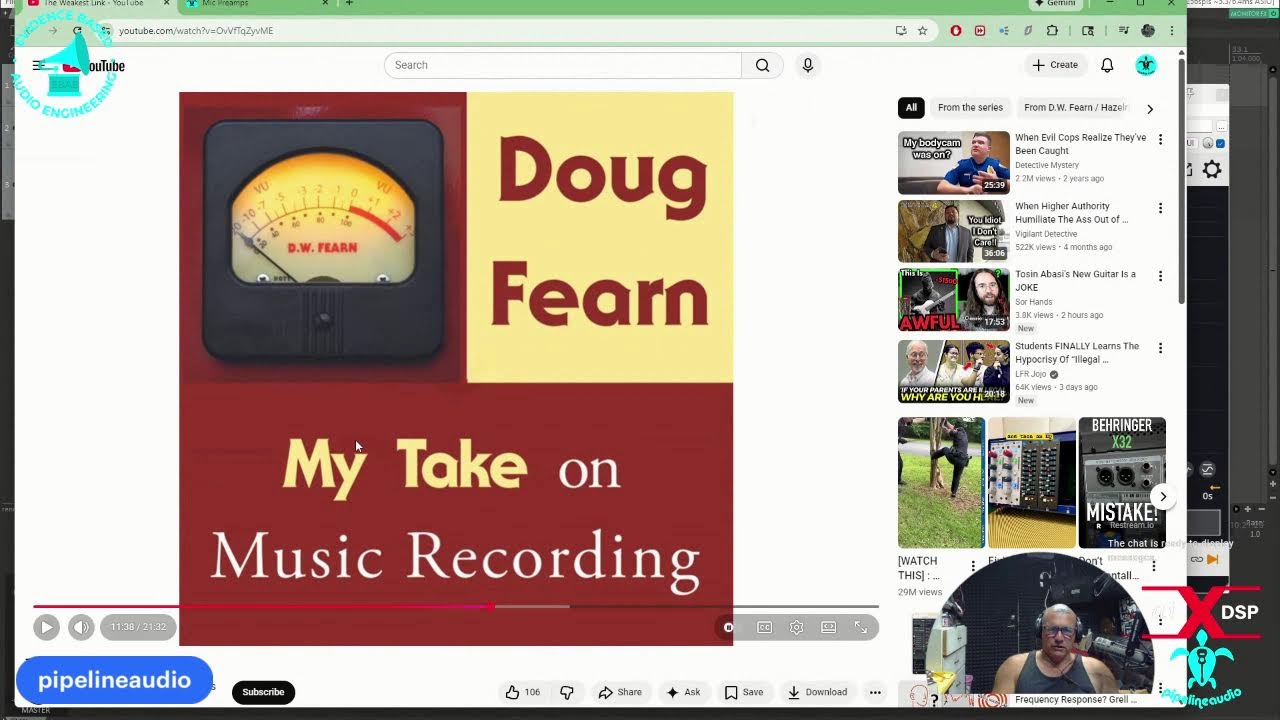Open YouTube notifications bell

point(1107,65)
